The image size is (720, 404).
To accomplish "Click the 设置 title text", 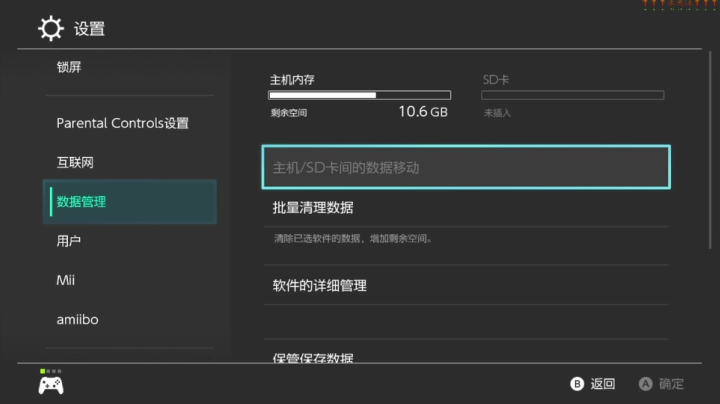I will (x=89, y=29).
